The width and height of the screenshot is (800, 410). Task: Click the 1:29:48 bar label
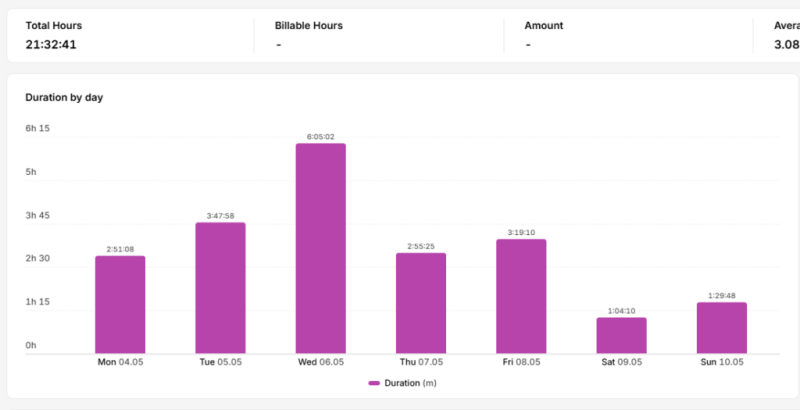point(721,296)
